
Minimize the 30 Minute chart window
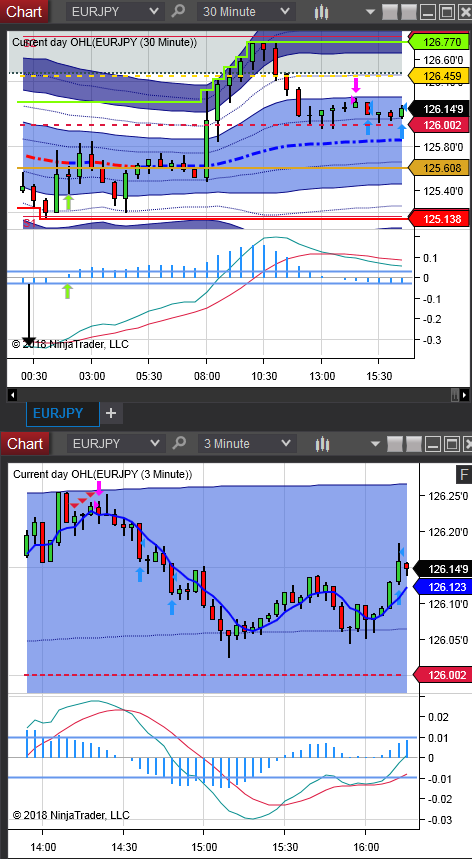pos(428,12)
